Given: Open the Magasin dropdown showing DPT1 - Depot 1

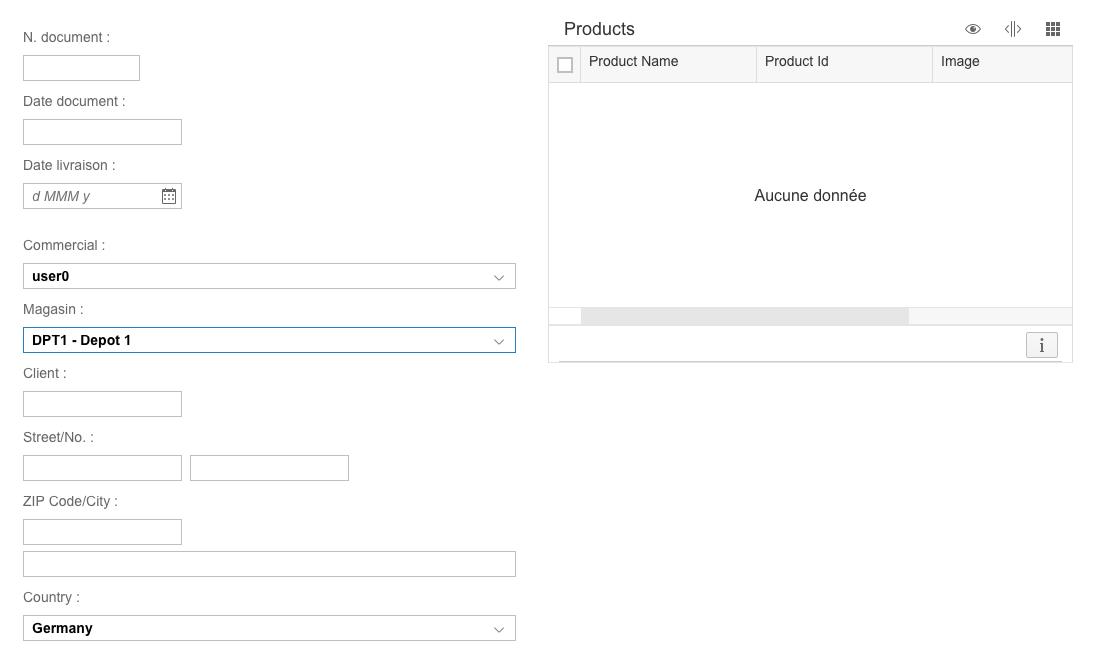Looking at the screenshot, I should click(269, 340).
